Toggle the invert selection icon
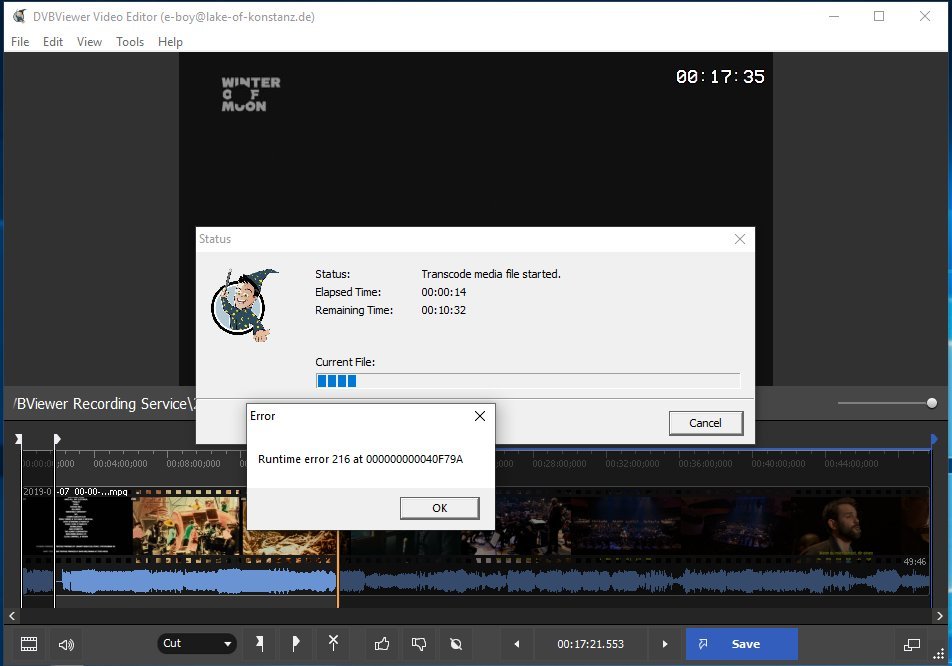Viewport: 952px width, 666px height. (456, 644)
